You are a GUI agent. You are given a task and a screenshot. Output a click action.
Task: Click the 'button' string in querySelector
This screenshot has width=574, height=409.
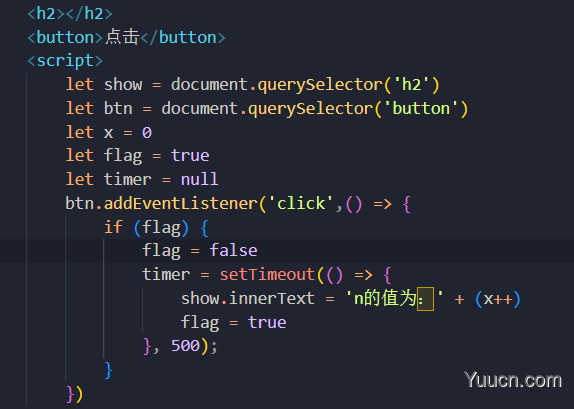421,109
